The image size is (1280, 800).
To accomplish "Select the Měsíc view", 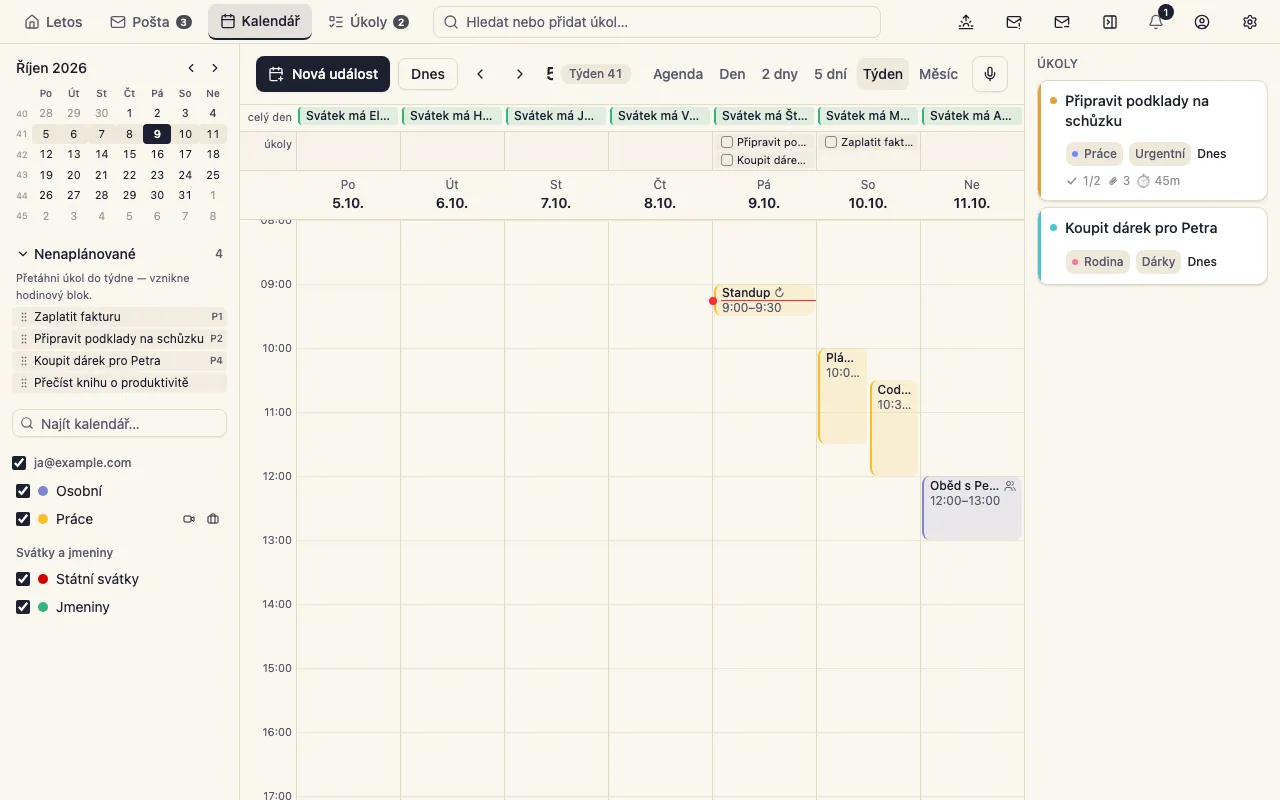I will click(938, 74).
